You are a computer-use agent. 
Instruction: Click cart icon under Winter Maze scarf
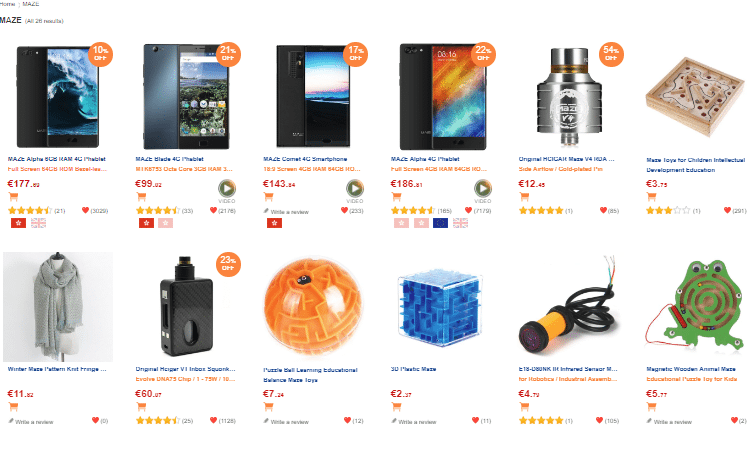coord(13,407)
